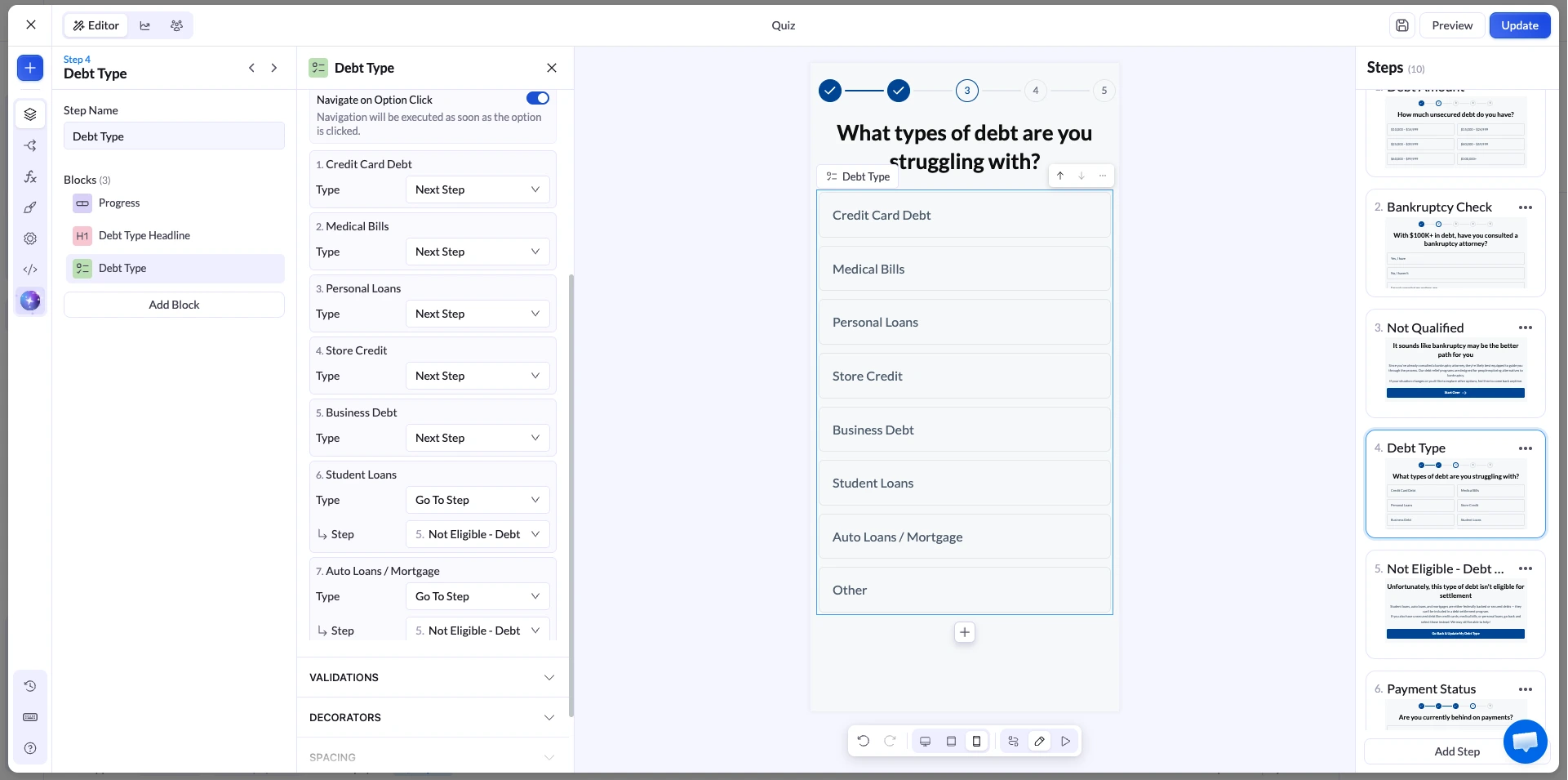Open the code brackets icon in sidebar

[30, 270]
